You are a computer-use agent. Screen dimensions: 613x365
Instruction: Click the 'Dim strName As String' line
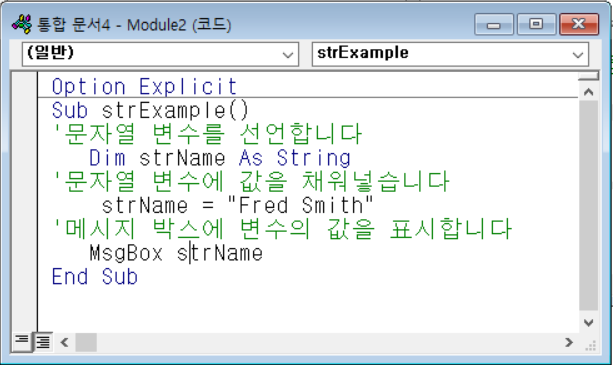tap(220, 158)
